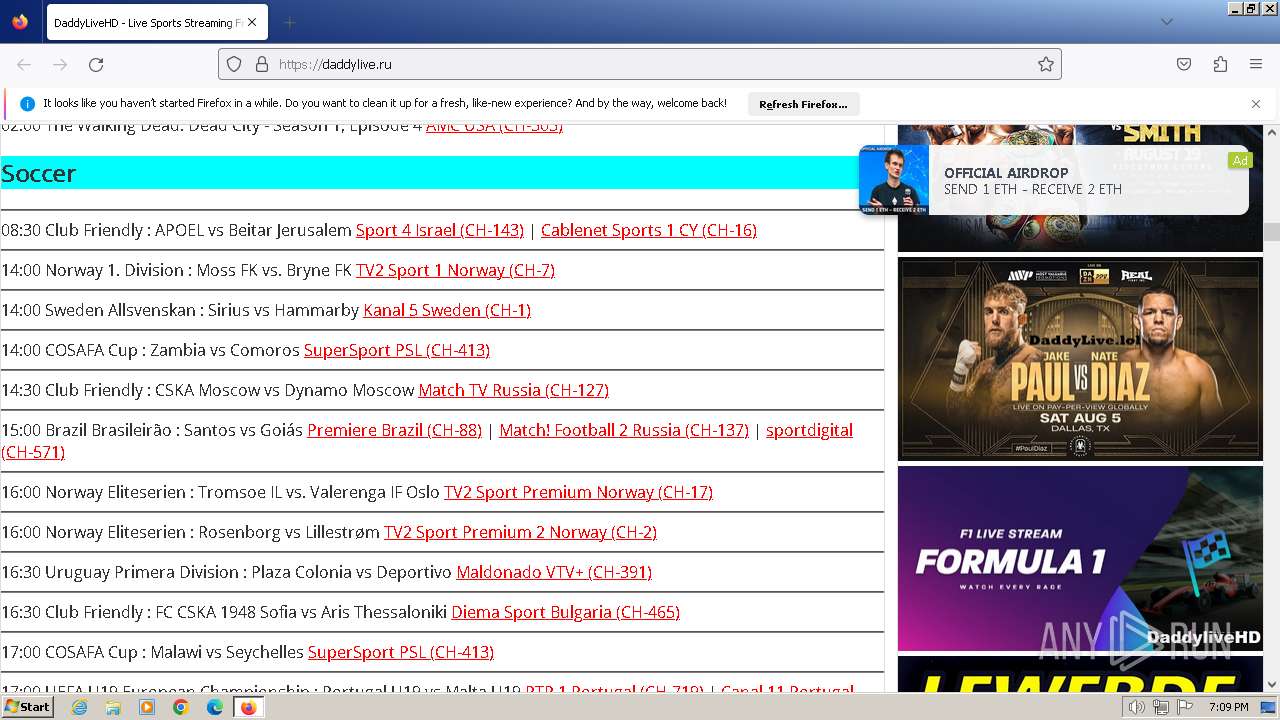Grab the vertical scrollbar thumb
1280x720 pixels.
click(1272, 231)
